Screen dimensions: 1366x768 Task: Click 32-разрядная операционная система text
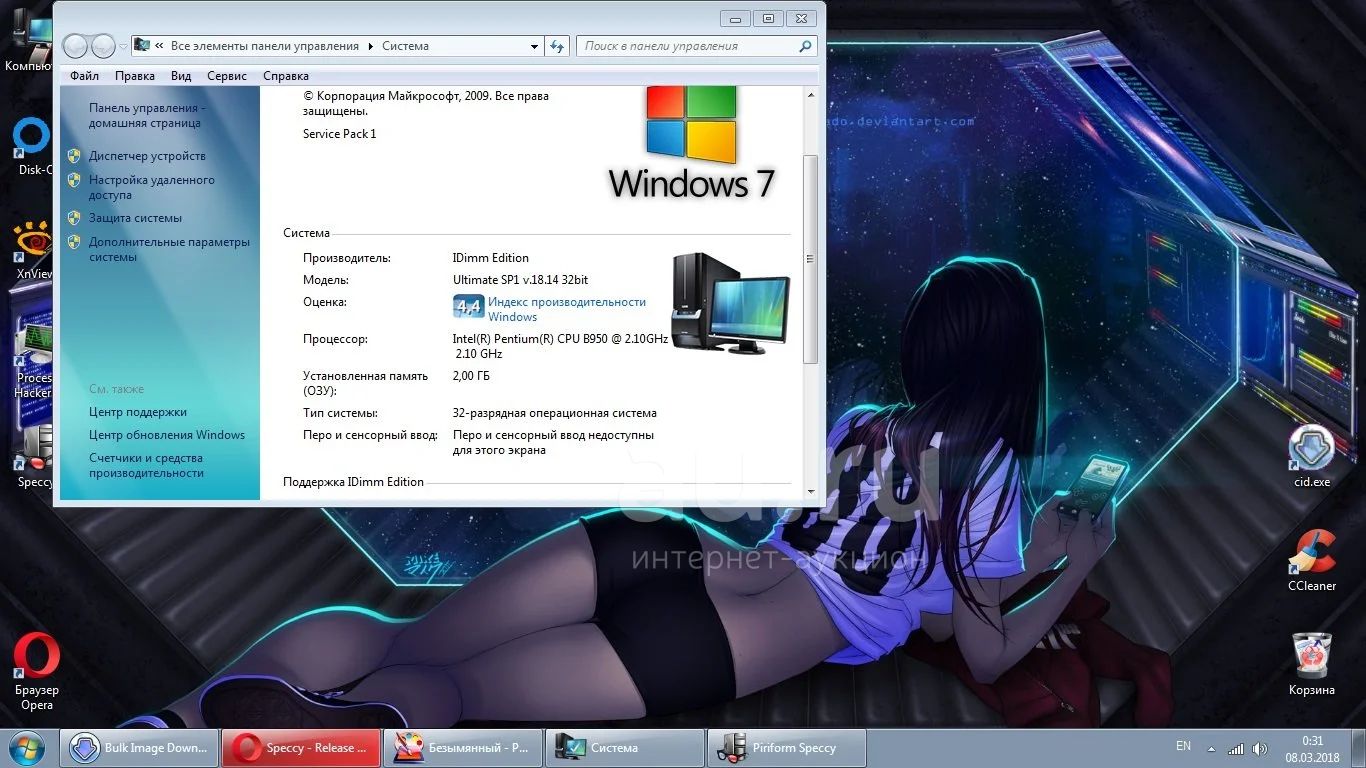tap(555, 413)
